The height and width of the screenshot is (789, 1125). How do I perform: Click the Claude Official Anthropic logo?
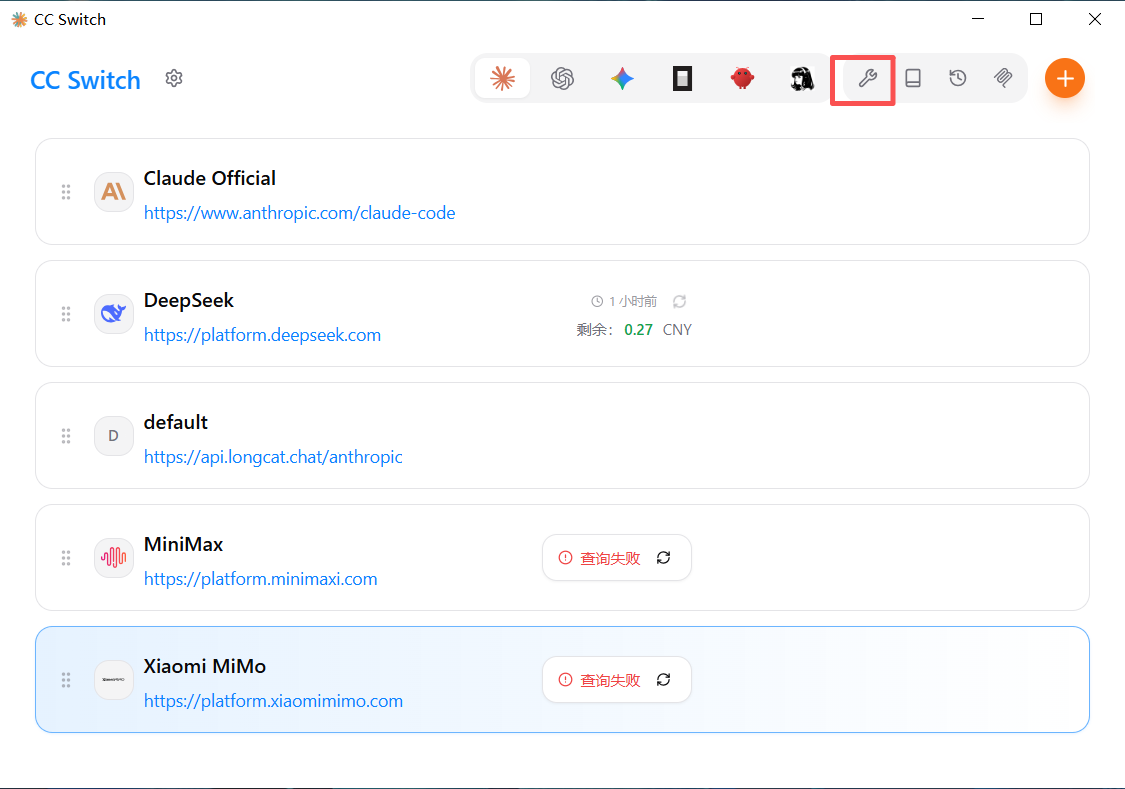113,192
